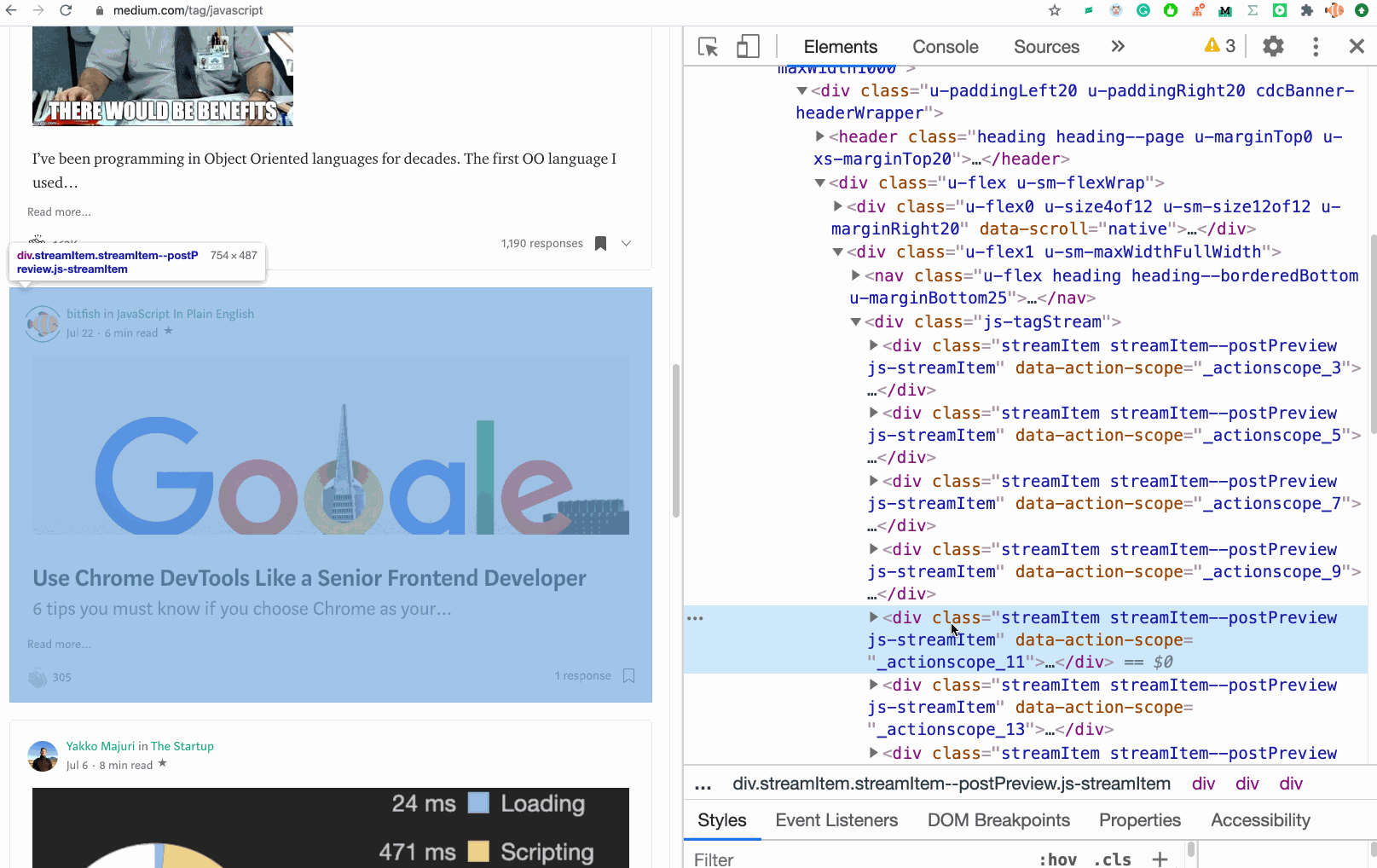This screenshot has width=1377, height=868.
Task: Open the orange sitemap extension icon
Action: point(1198,10)
